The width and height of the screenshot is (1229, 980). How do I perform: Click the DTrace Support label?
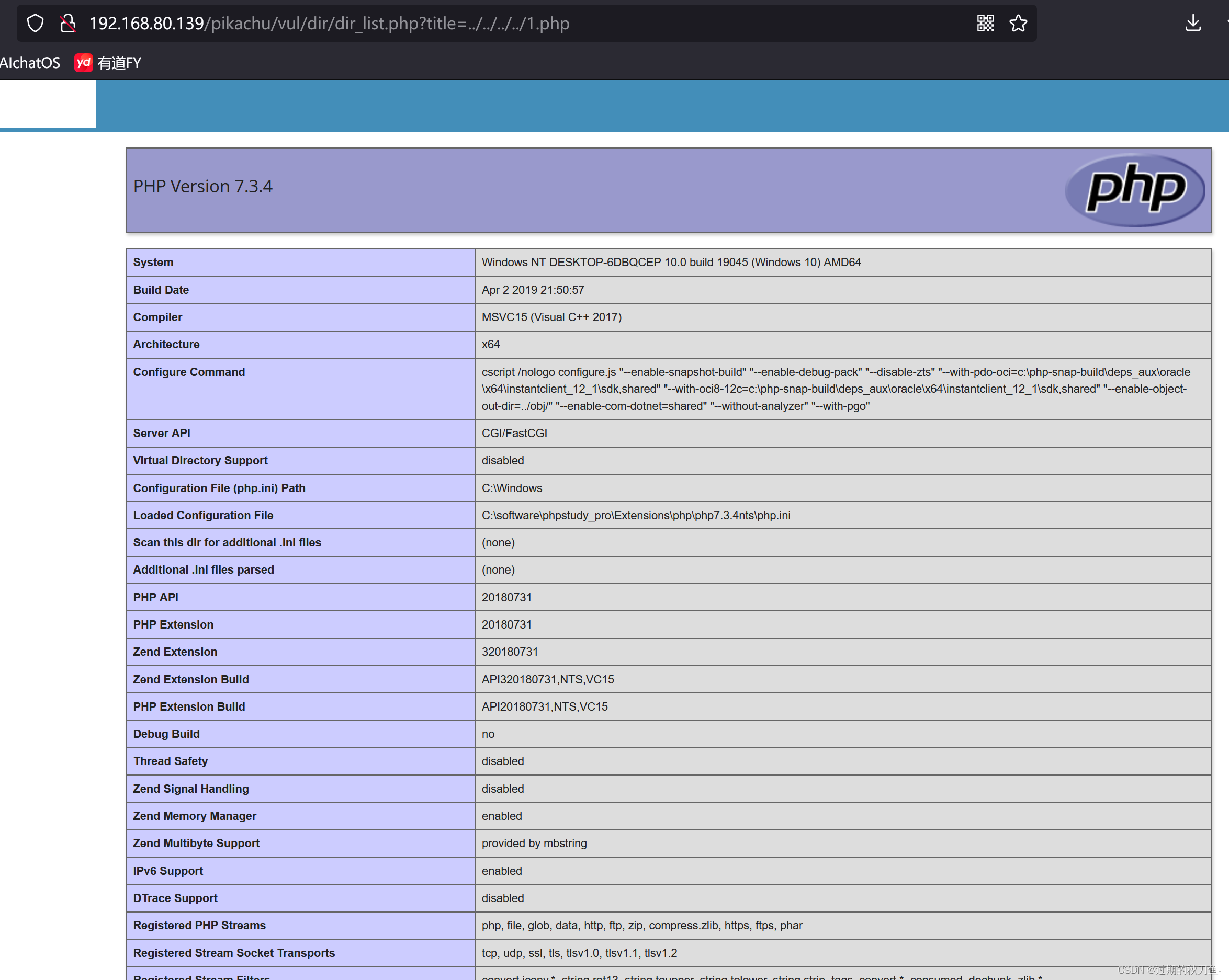click(x=176, y=898)
